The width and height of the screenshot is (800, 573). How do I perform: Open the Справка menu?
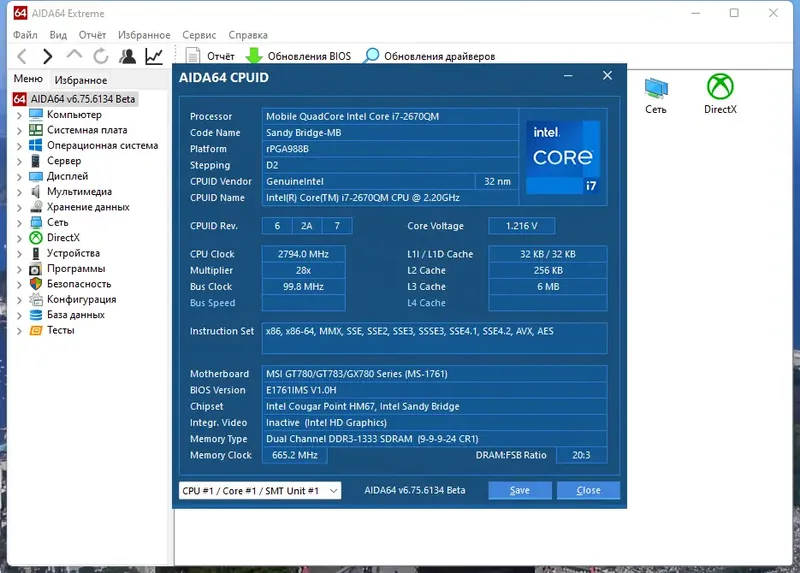point(248,35)
